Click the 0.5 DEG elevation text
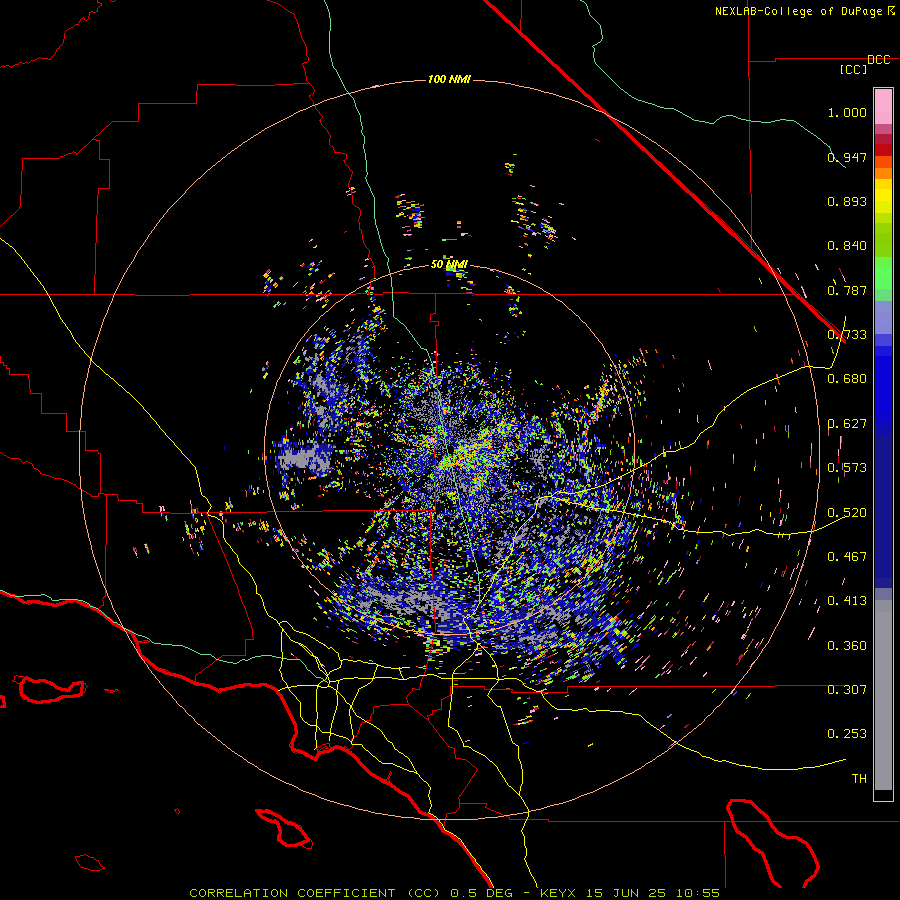 tap(482, 893)
